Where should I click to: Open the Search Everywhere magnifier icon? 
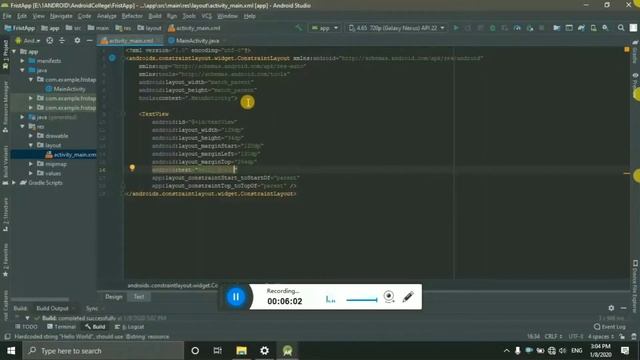[x=621, y=28]
